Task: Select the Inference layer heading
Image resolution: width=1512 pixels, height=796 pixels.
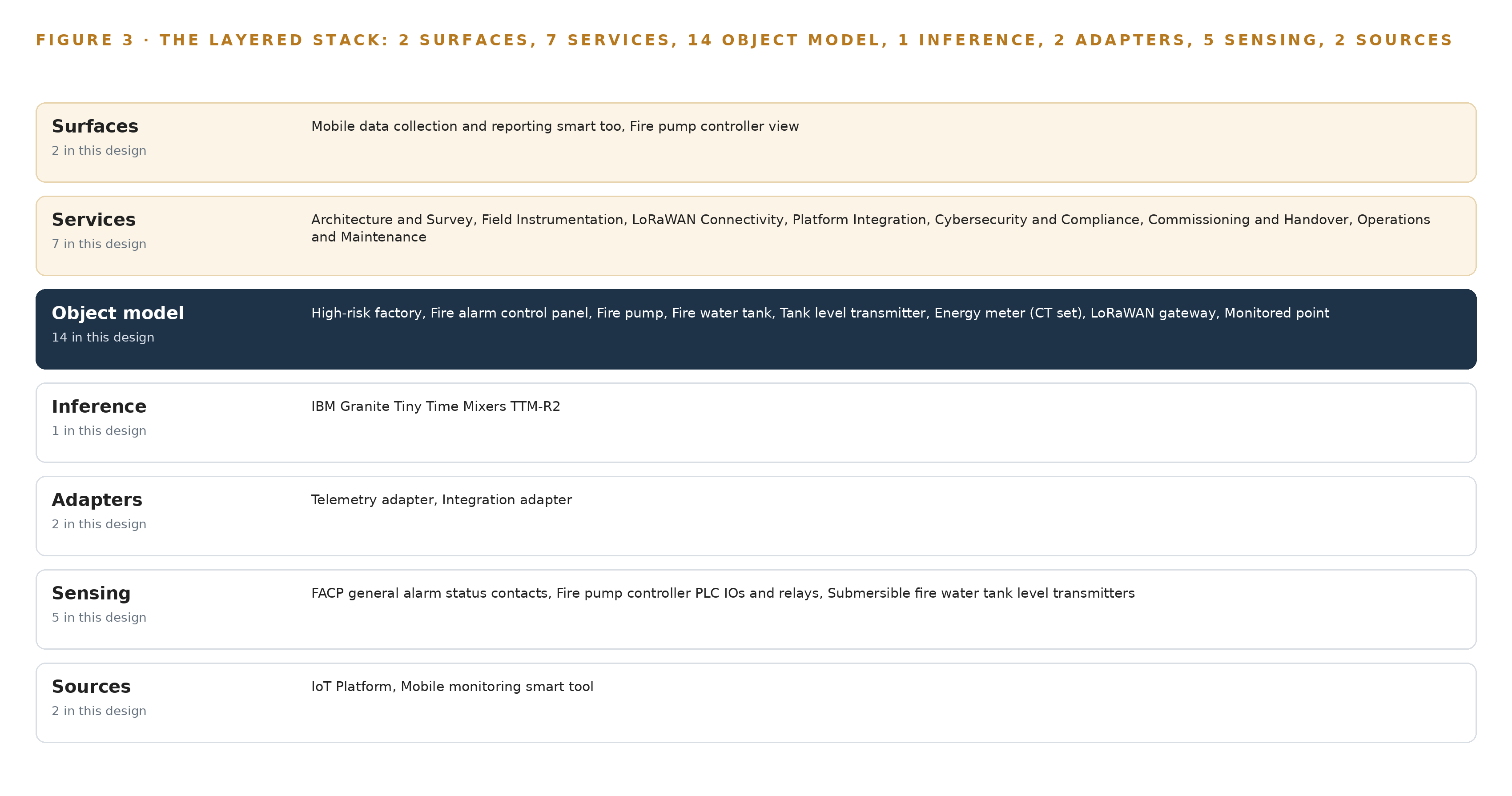Action: pos(99,406)
